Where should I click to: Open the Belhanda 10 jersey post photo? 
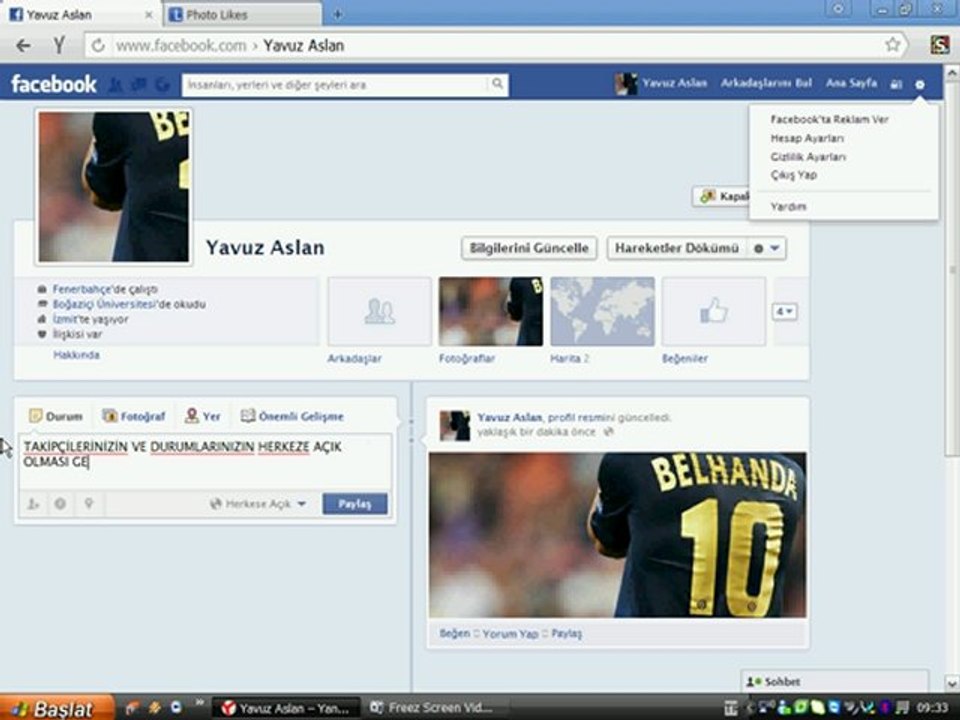tap(617, 535)
